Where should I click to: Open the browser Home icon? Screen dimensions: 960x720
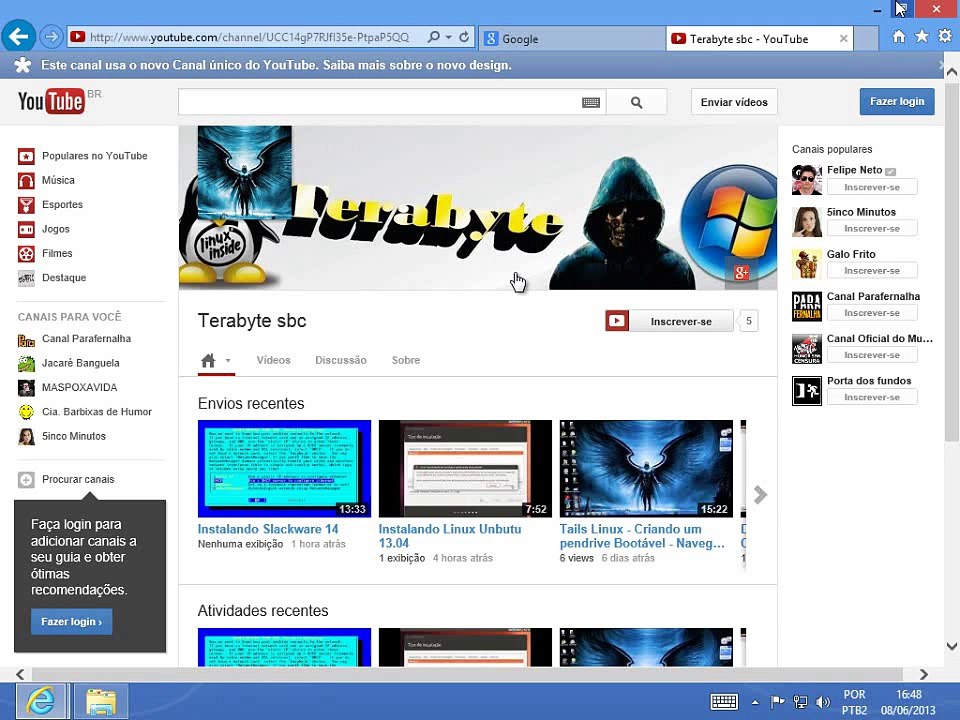(x=898, y=37)
